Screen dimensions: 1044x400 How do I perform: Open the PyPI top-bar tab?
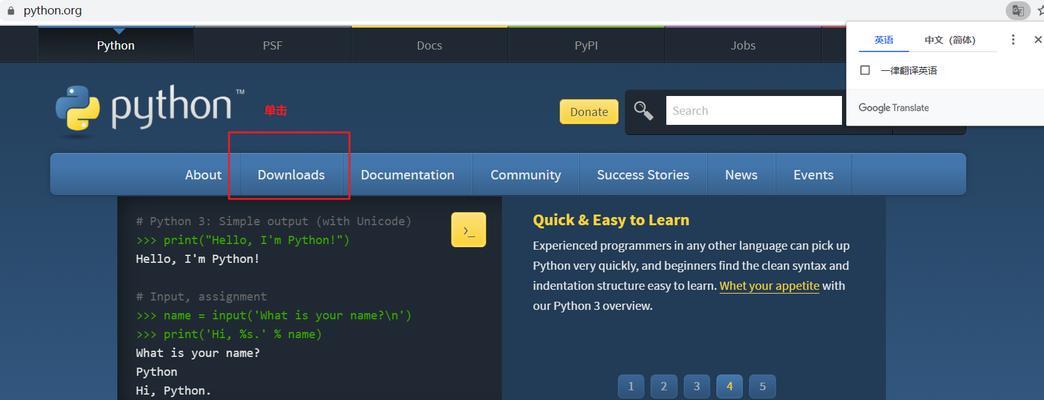coord(586,45)
